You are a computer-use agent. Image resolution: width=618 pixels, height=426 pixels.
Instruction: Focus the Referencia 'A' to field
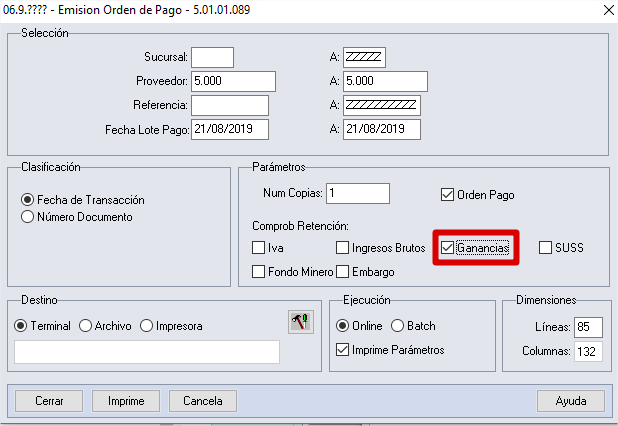click(x=382, y=106)
